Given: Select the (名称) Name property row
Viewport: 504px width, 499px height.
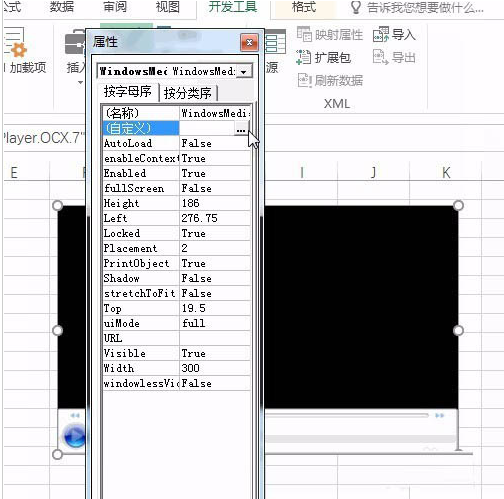Looking at the screenshot, I should (x=176, y=113).
